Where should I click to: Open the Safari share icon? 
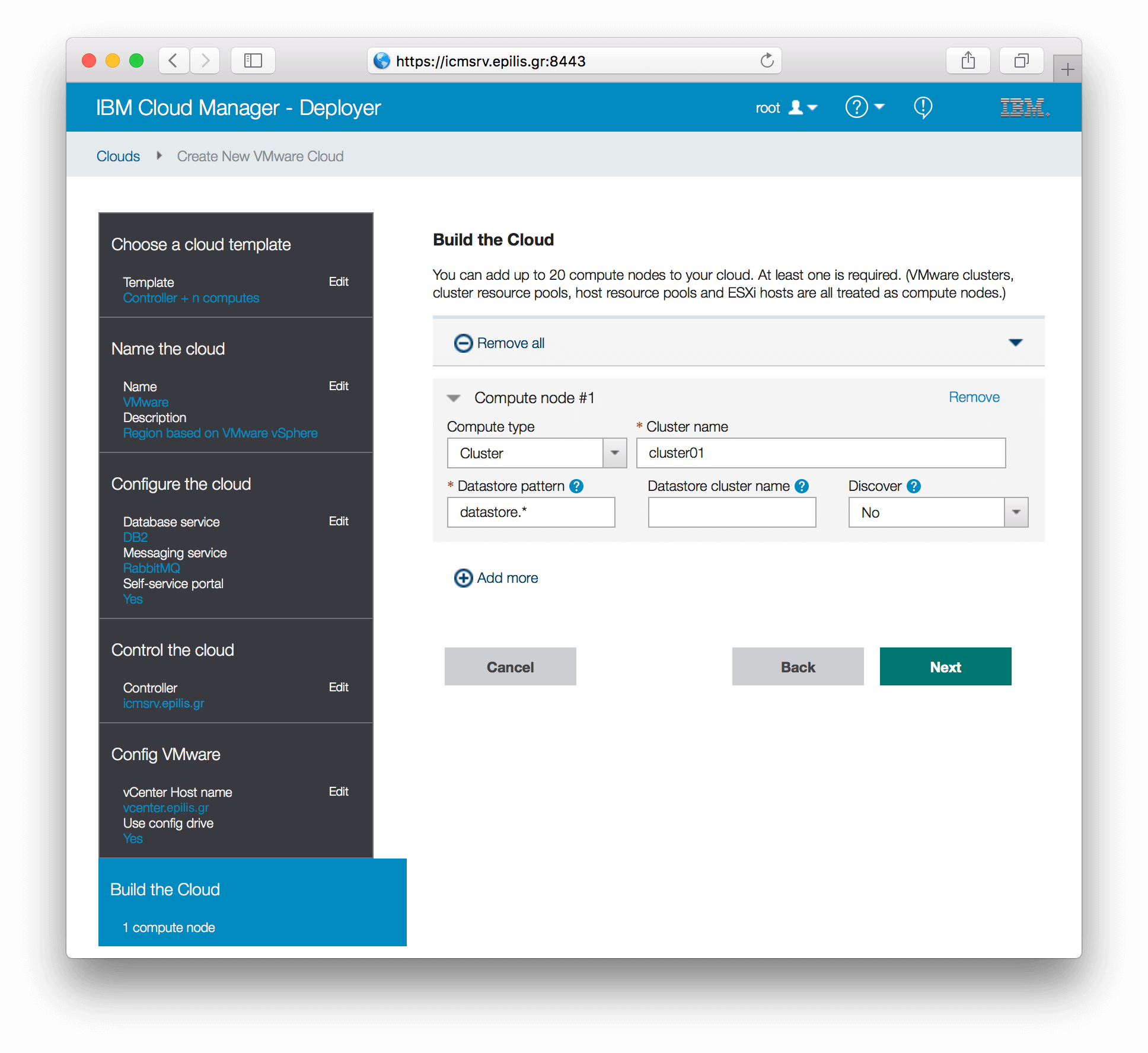(968, 60)
